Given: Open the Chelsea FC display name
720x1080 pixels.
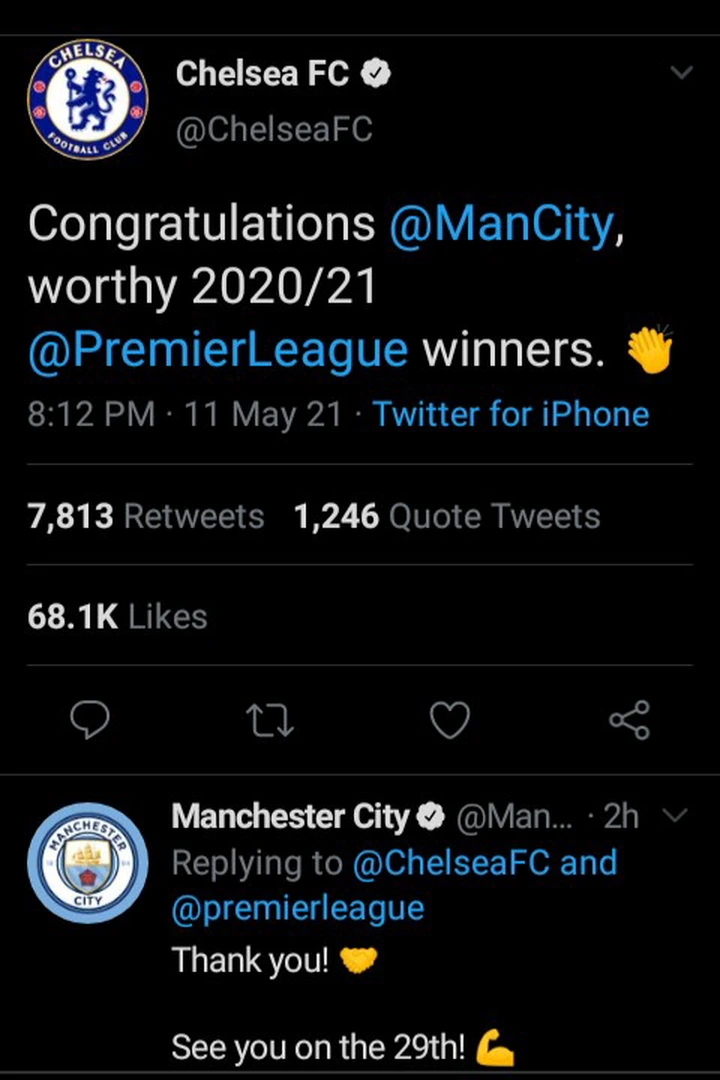Looking at the screenshot, I should (262, 74).
